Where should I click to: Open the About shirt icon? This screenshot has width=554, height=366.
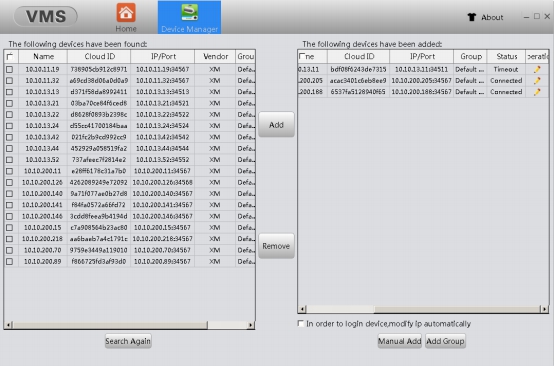[x=471, y=17]
